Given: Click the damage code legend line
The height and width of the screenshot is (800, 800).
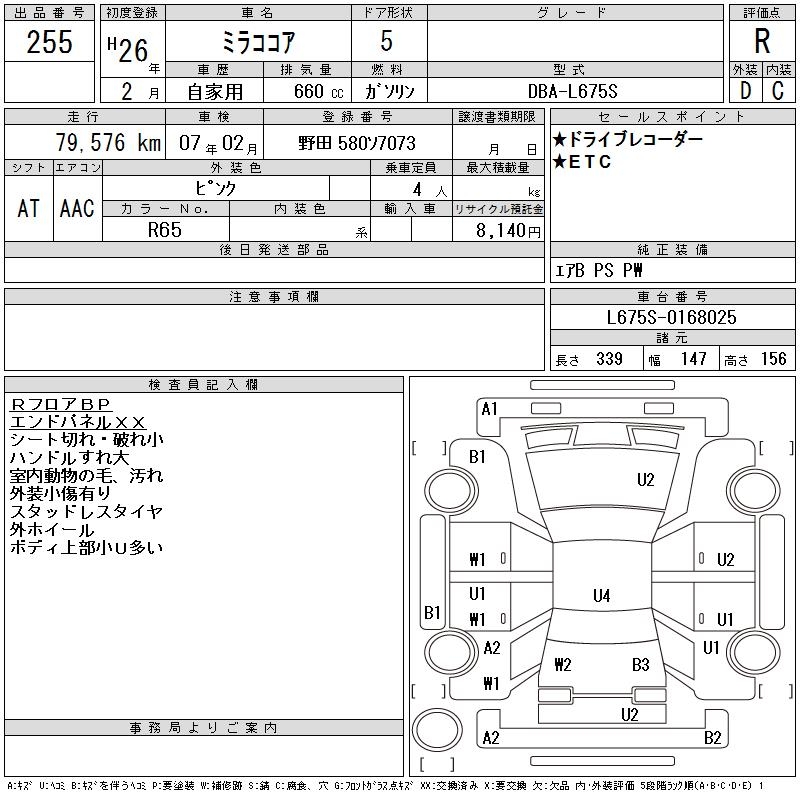Looking at the screenshot, I should [x=386, y=786].
